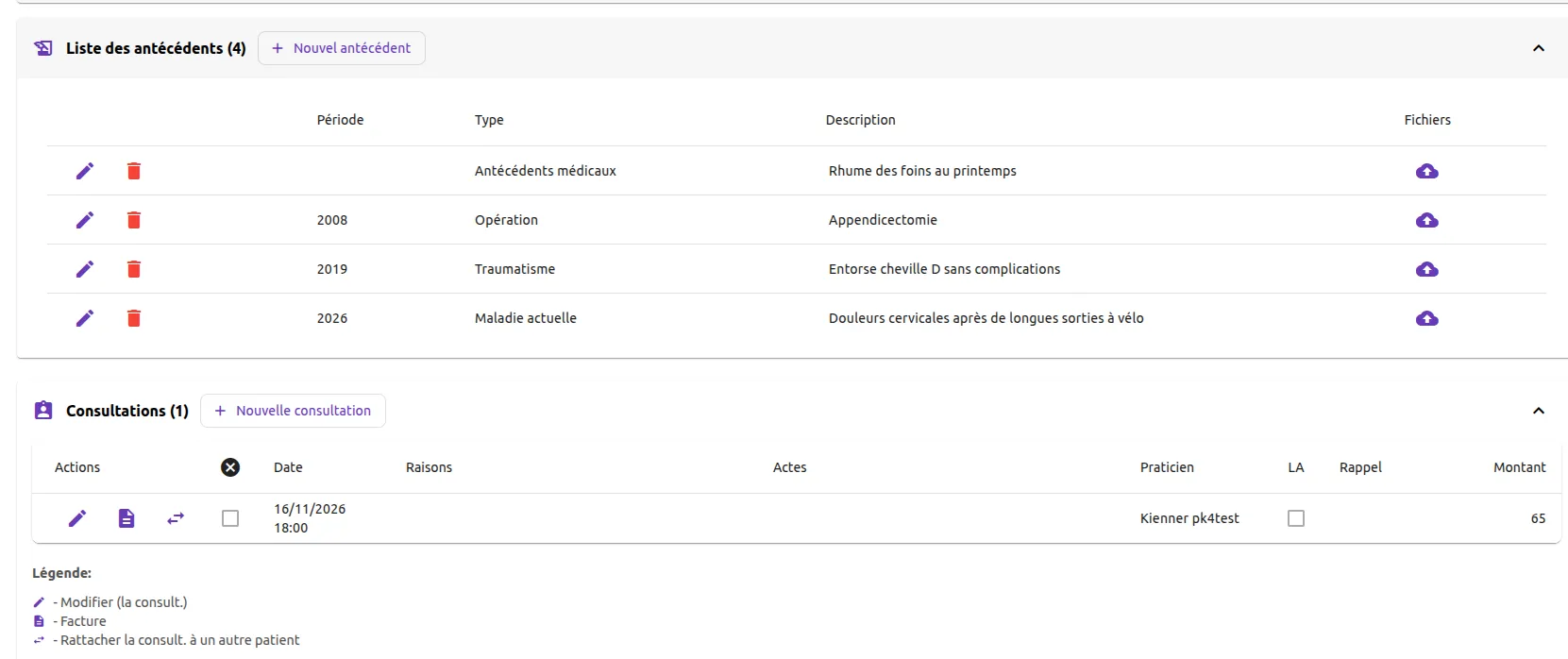Screen dimensions: 1568x659
Task: Click the 2026 period cell
Action: point(332,318)
